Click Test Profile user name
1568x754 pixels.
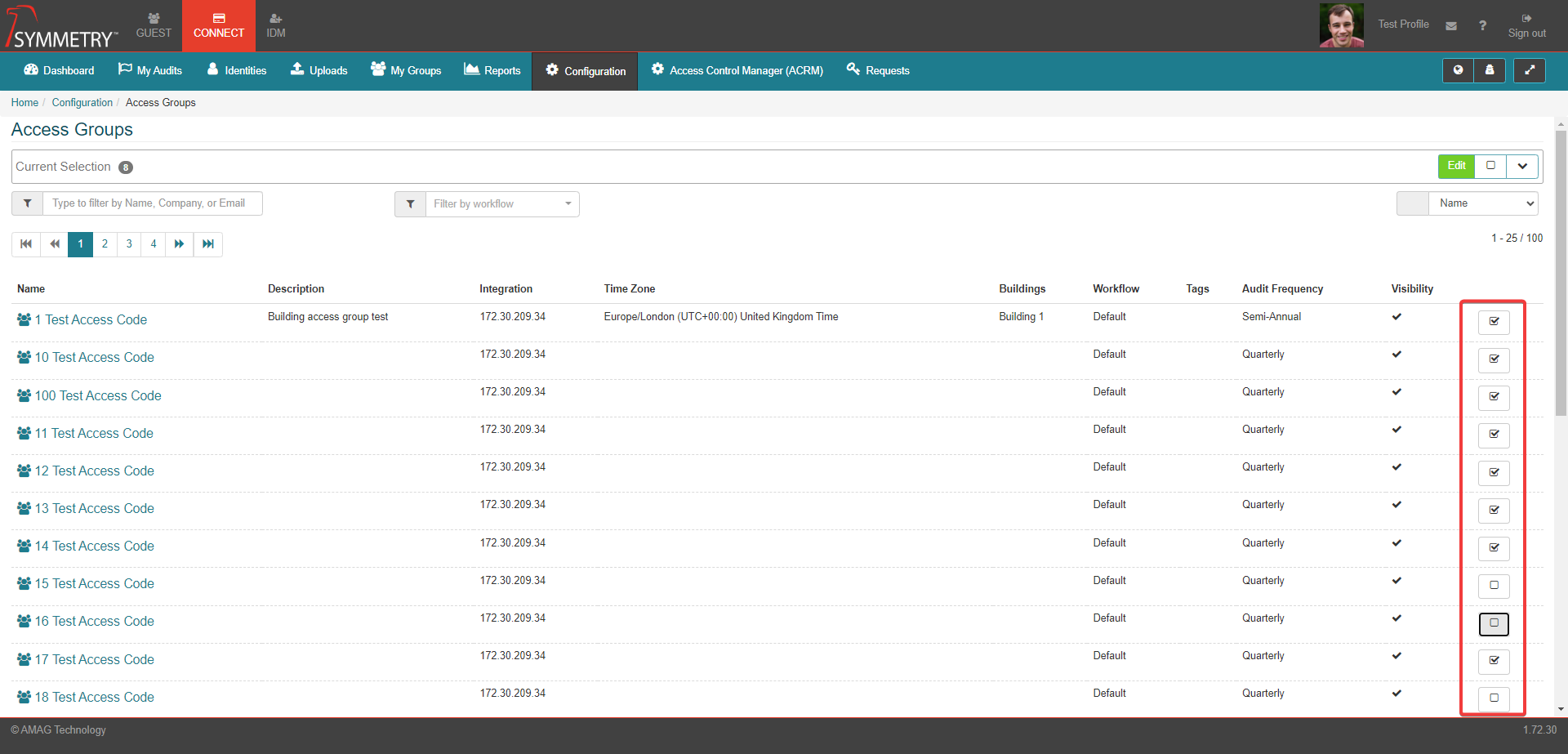coord(1403,25)
